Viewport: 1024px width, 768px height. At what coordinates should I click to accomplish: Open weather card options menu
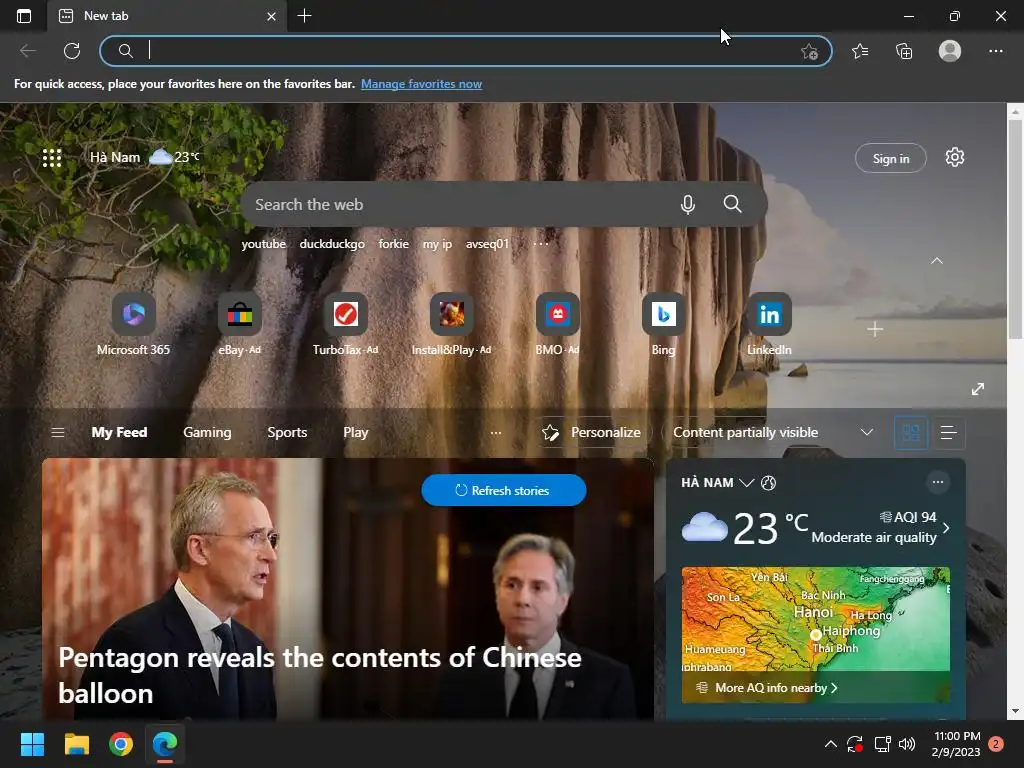pyautogui.click(x=938, y=482)
